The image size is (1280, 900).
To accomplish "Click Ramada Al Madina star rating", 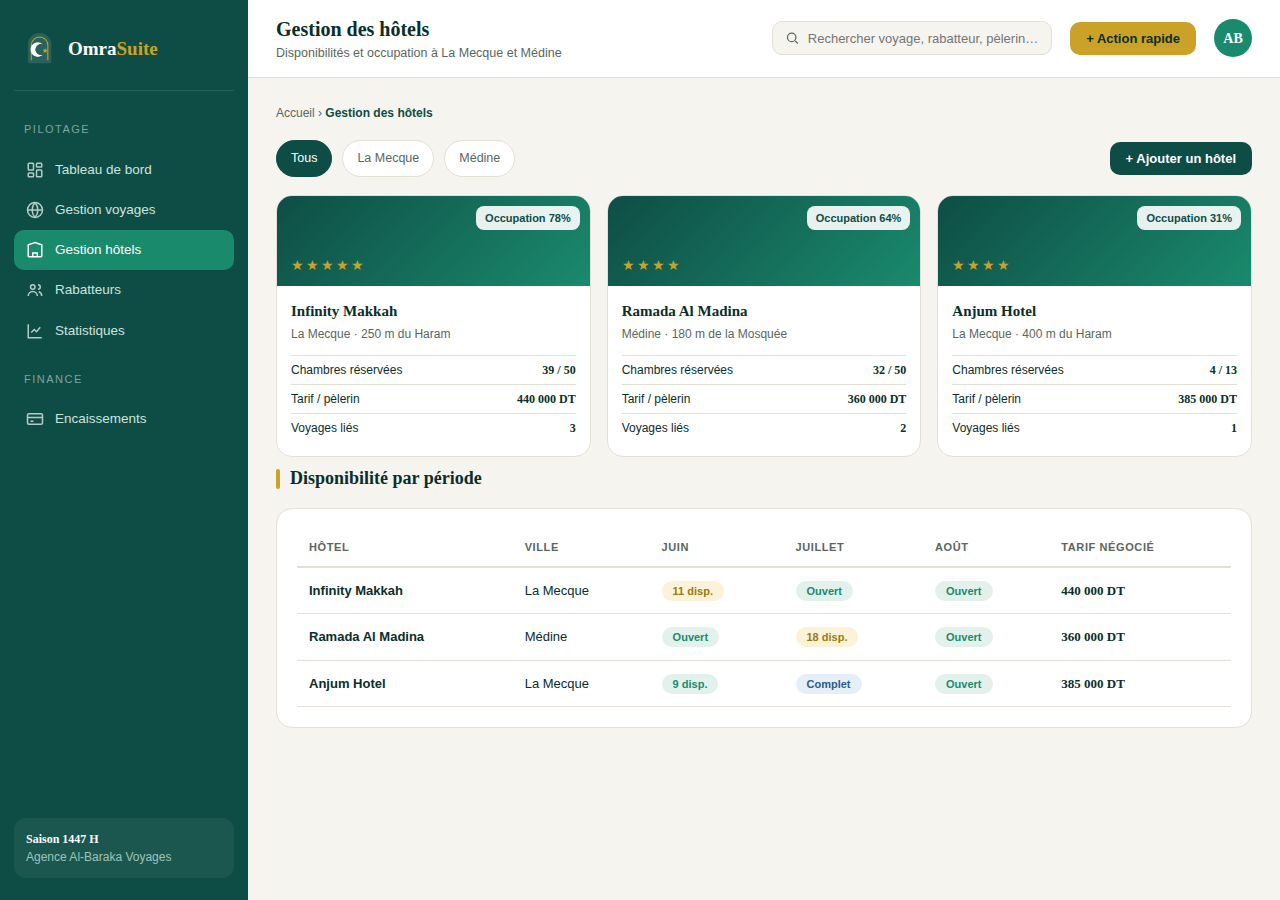I will (x=651, y=265).
